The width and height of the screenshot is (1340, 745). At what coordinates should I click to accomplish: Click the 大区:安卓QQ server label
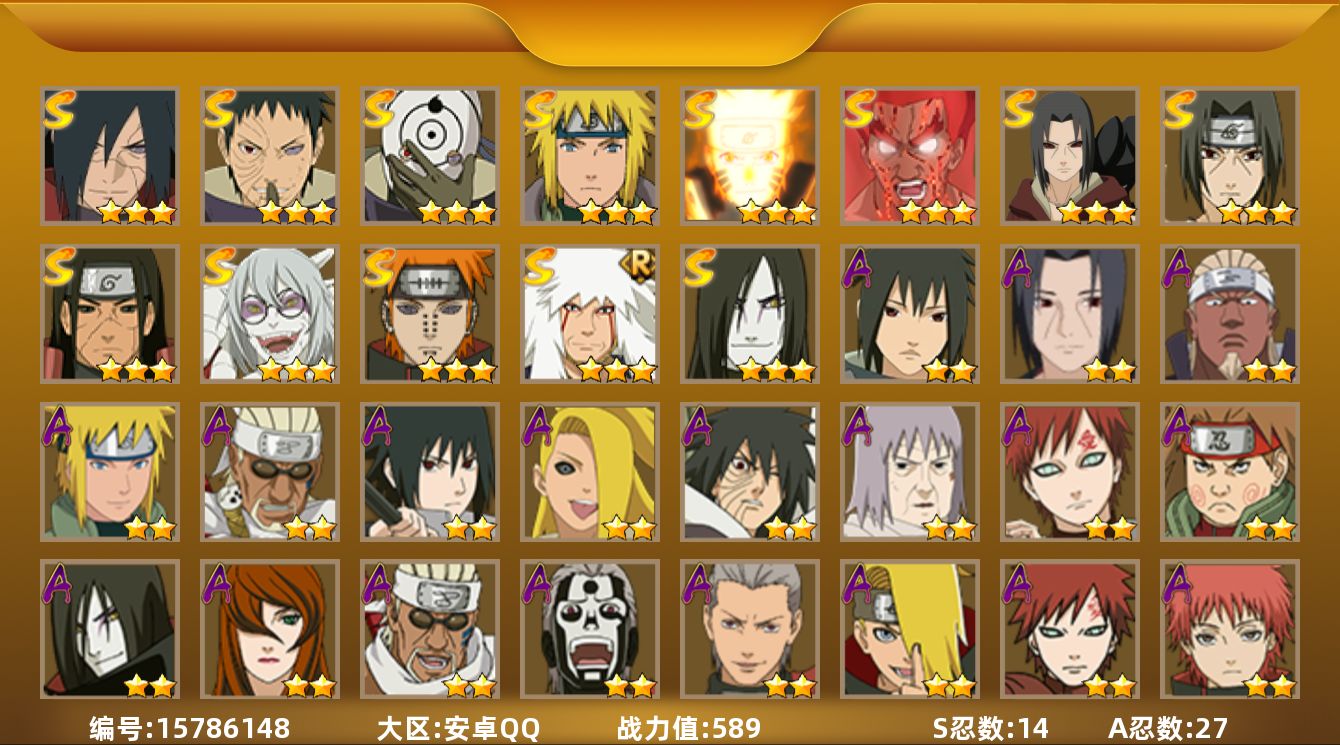tap(458, 727)
